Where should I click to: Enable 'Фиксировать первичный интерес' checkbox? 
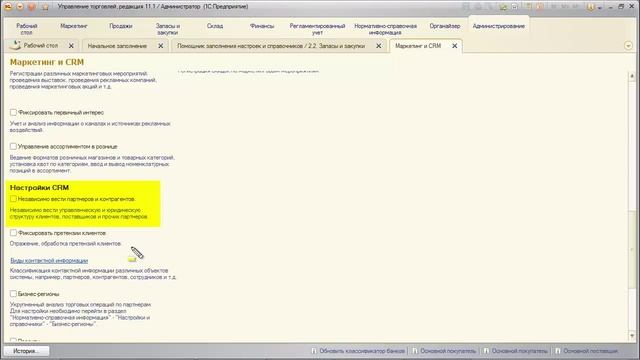point(13,112)
